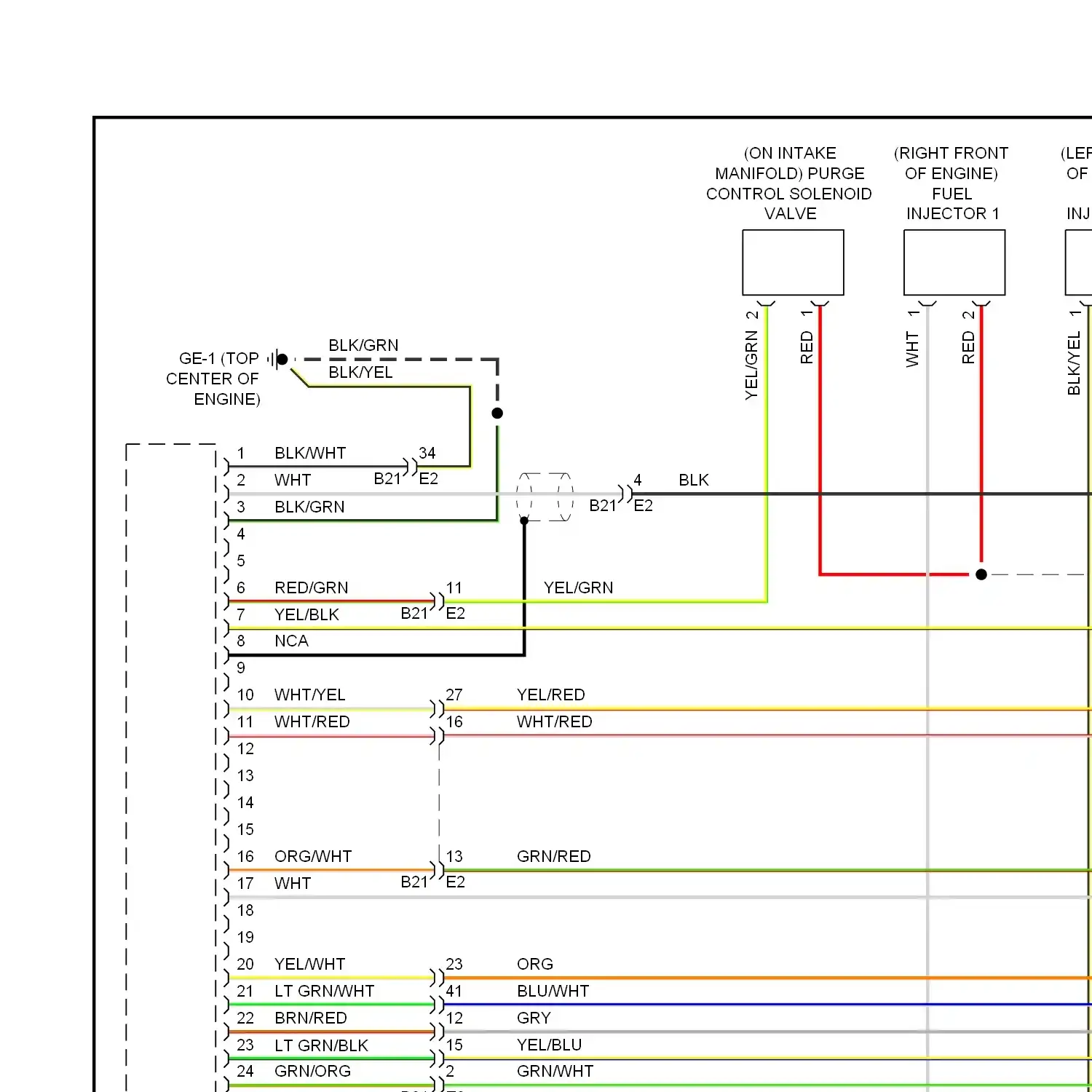Select the WHT/YEL label on pin 10

(x=309, y=695)
